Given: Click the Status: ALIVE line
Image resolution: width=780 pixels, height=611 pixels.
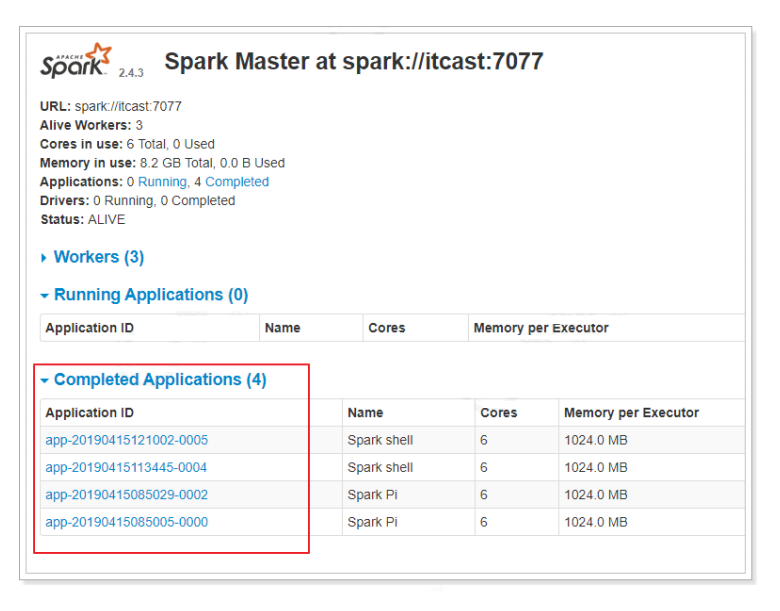Looking at the screenshot, I should (83, 219).
